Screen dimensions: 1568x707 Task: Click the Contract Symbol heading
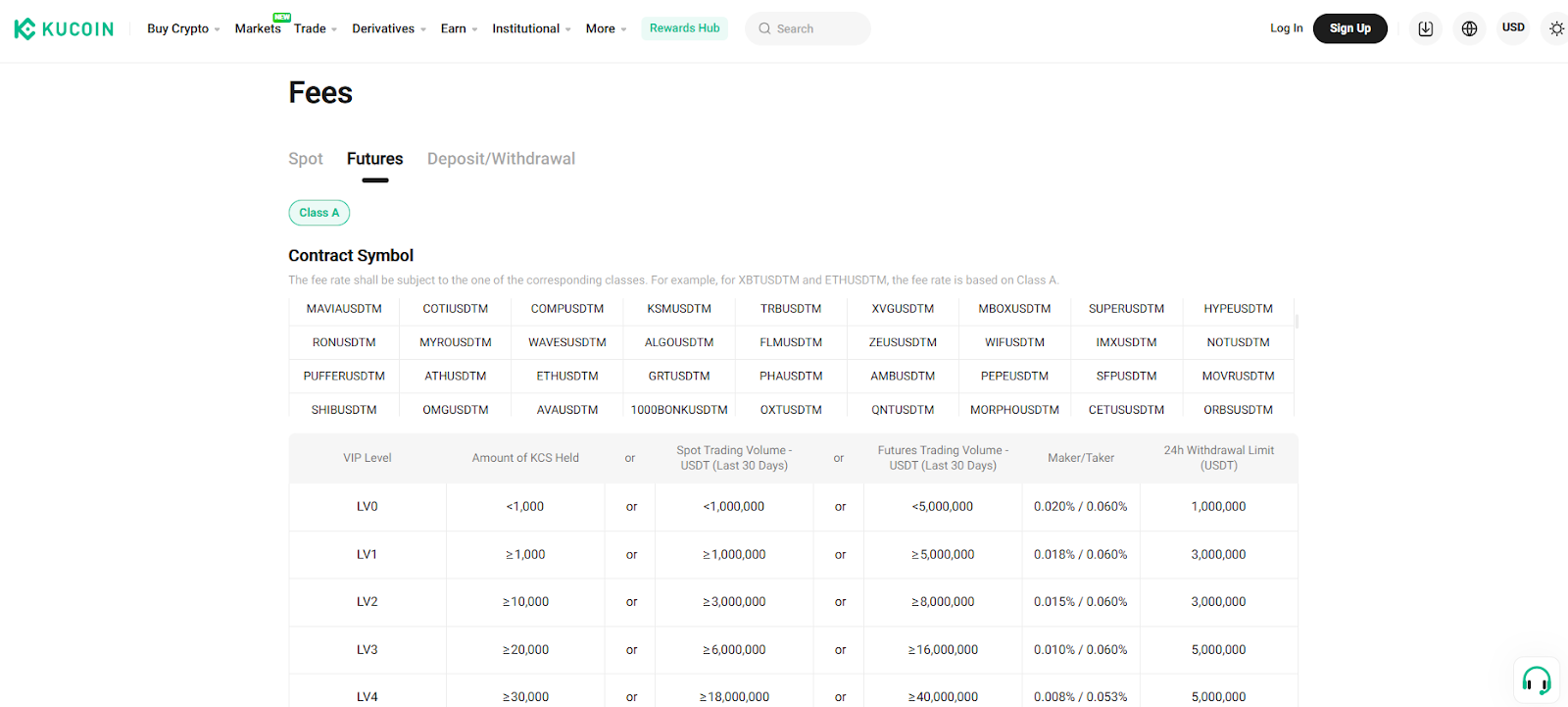pyautogui.click(x=351, y=255)
